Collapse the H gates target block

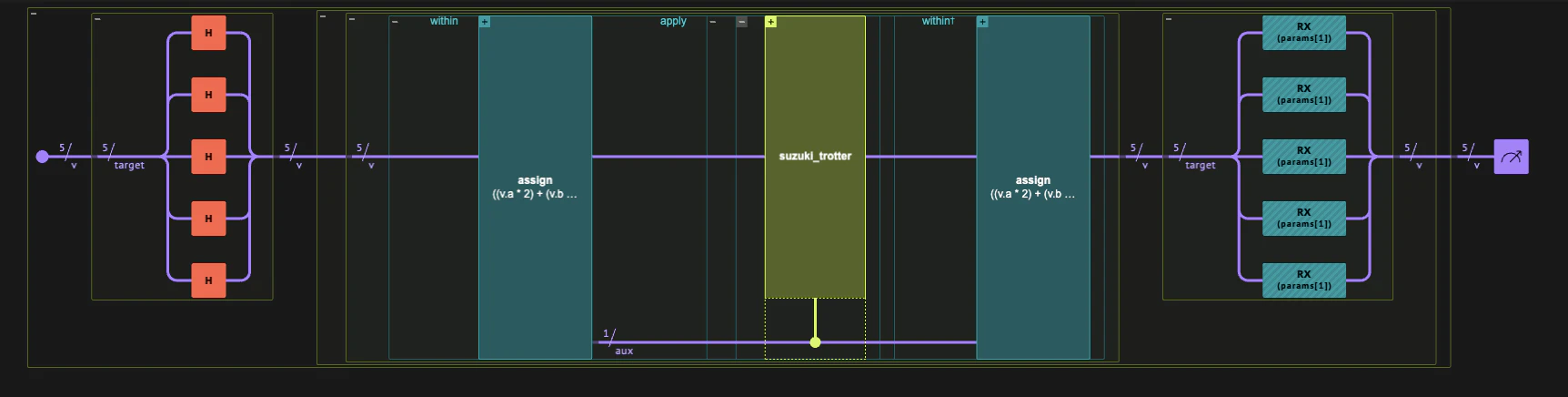click(97, 18)
